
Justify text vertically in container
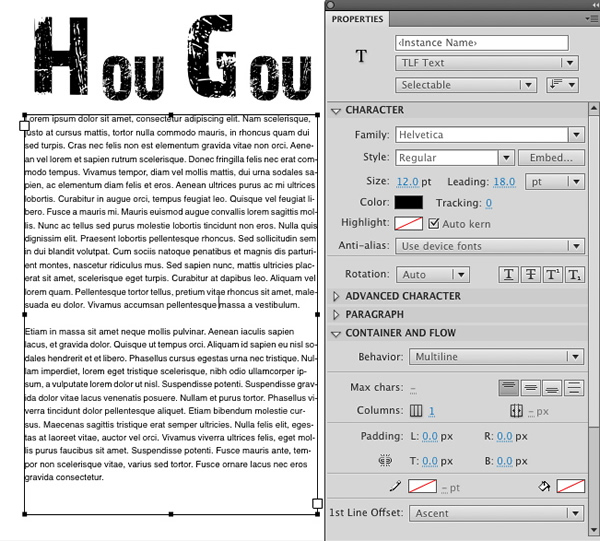tap(574, 388)
